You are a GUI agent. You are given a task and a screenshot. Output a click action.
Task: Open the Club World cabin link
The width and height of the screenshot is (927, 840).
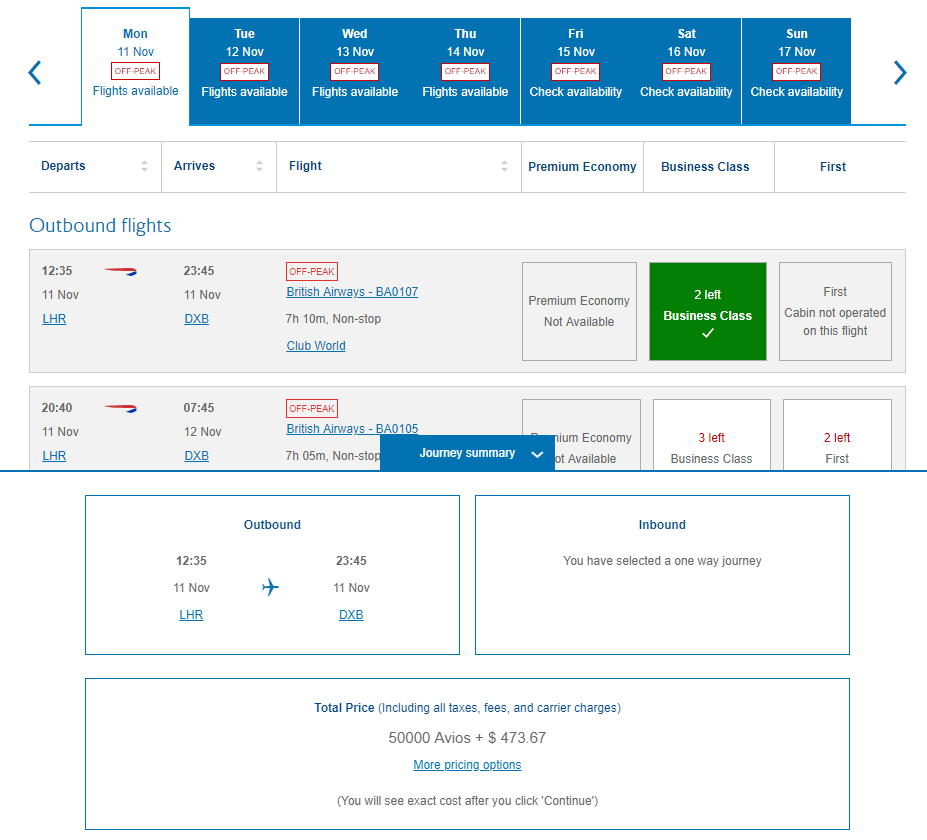316,346
